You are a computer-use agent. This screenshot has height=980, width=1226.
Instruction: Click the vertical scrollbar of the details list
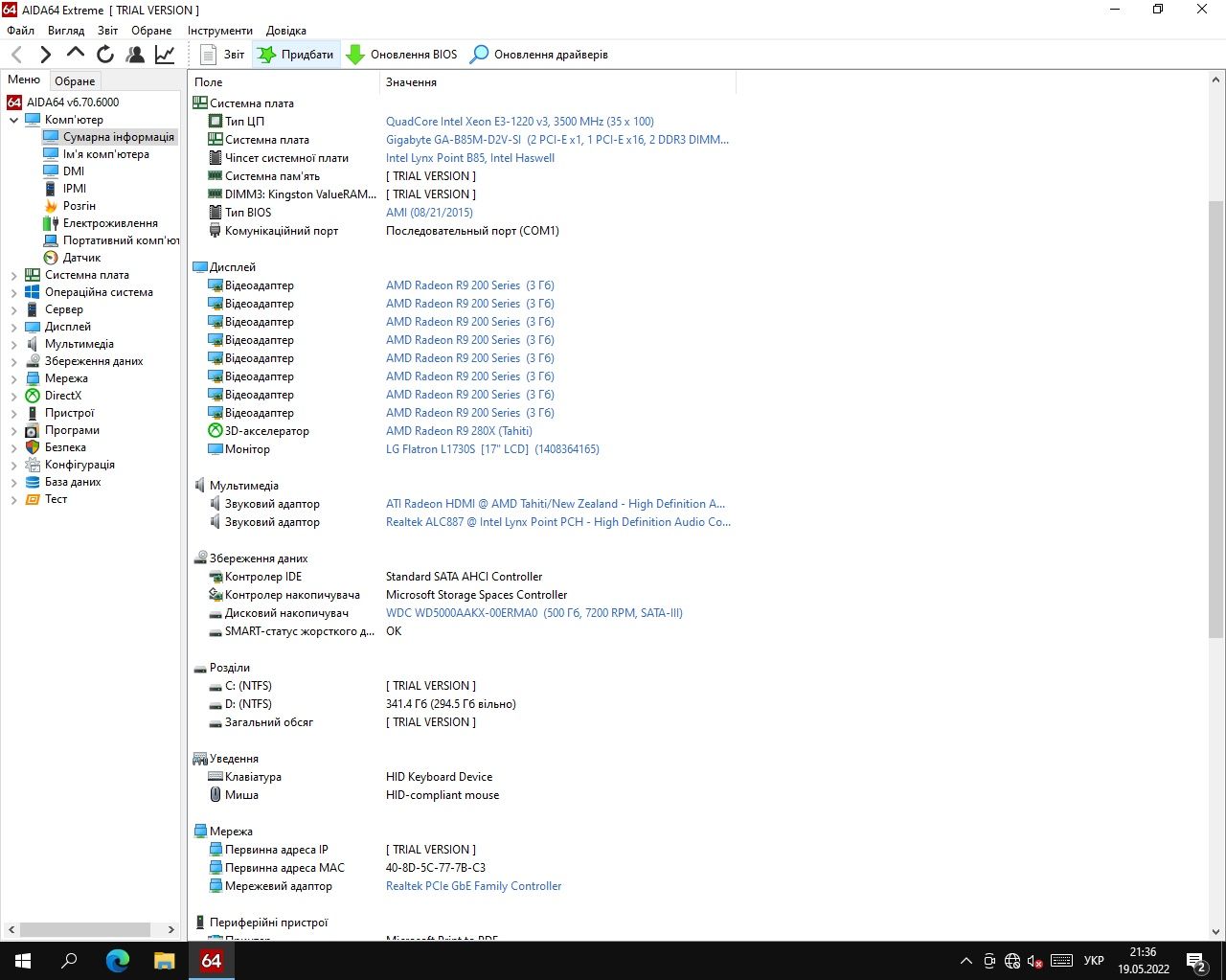pyautogui.click(x=1216, y=420)
